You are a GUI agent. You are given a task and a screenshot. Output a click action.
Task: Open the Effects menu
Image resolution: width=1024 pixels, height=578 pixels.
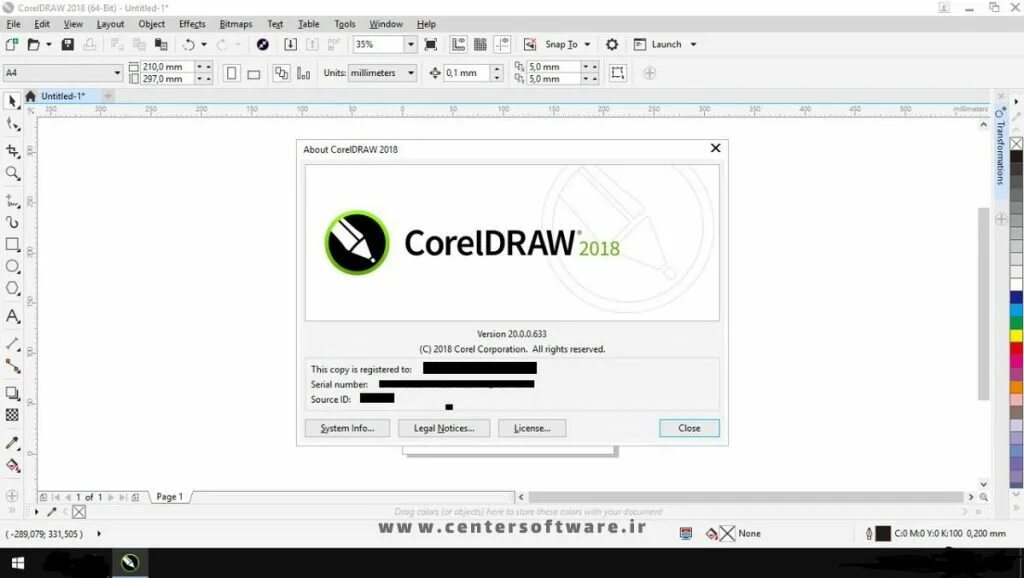coord(192,24)
